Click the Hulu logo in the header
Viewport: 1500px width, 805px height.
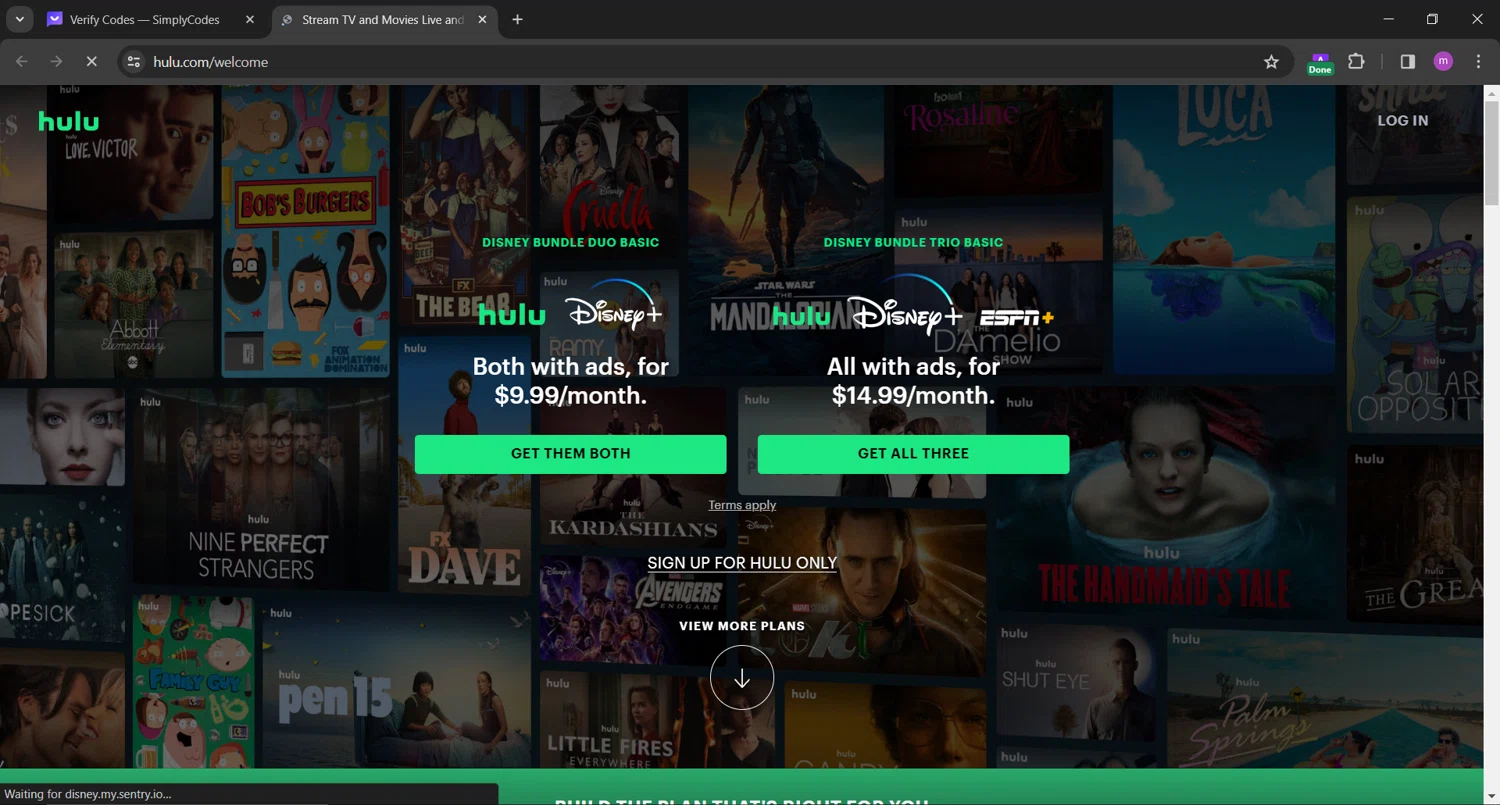[68, 121]
